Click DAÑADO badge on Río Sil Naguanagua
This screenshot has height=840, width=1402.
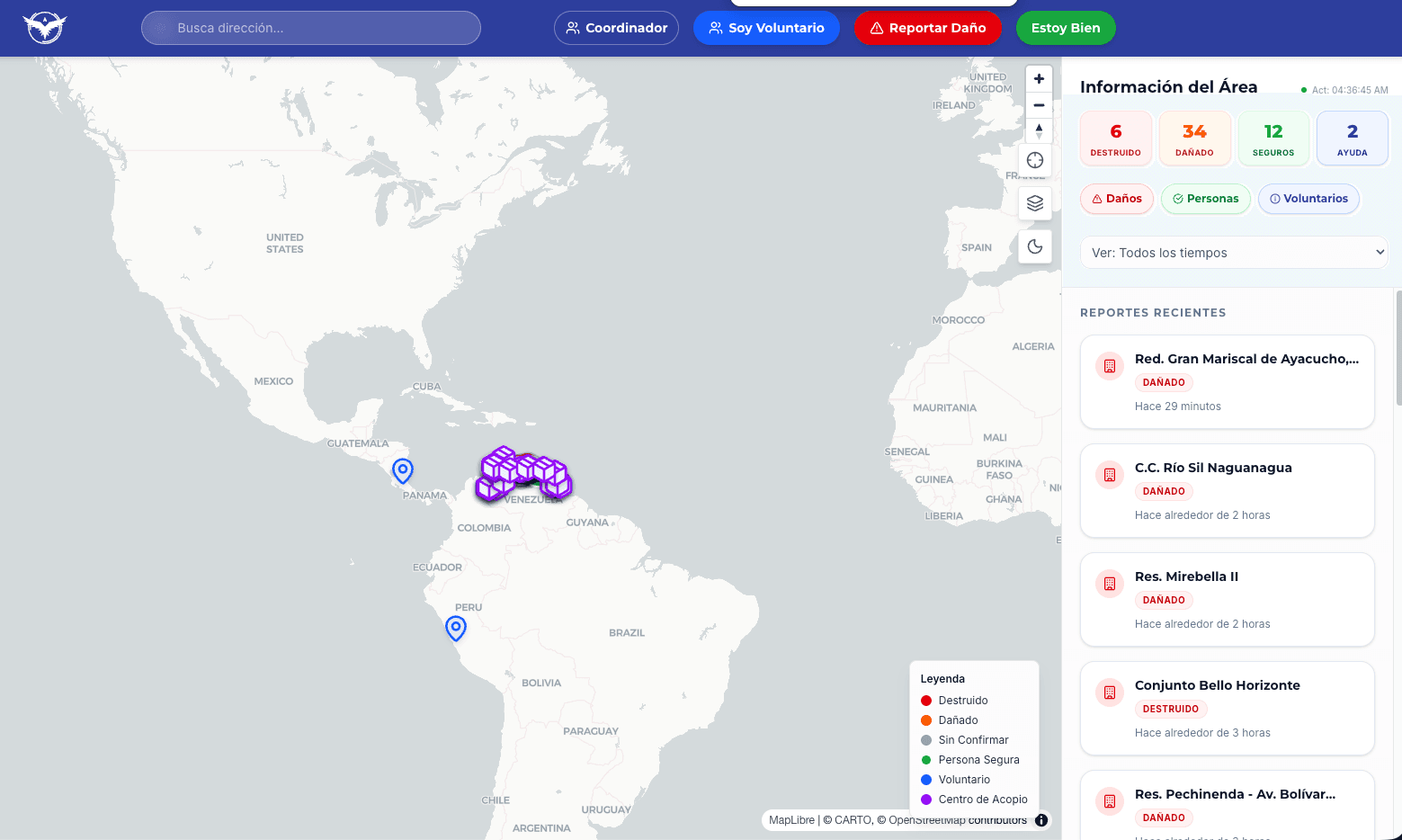[x=1164, y=491]
